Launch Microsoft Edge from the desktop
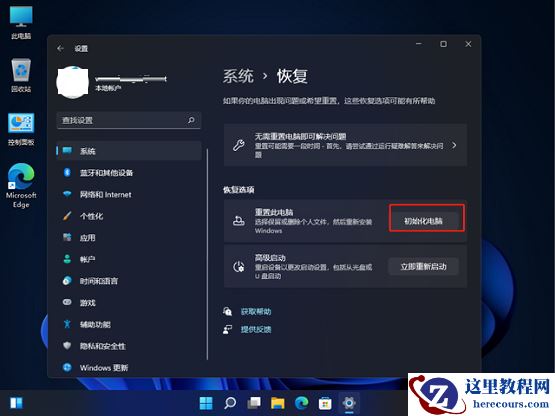The image size is (555, 416). click(x=21, y=186)
